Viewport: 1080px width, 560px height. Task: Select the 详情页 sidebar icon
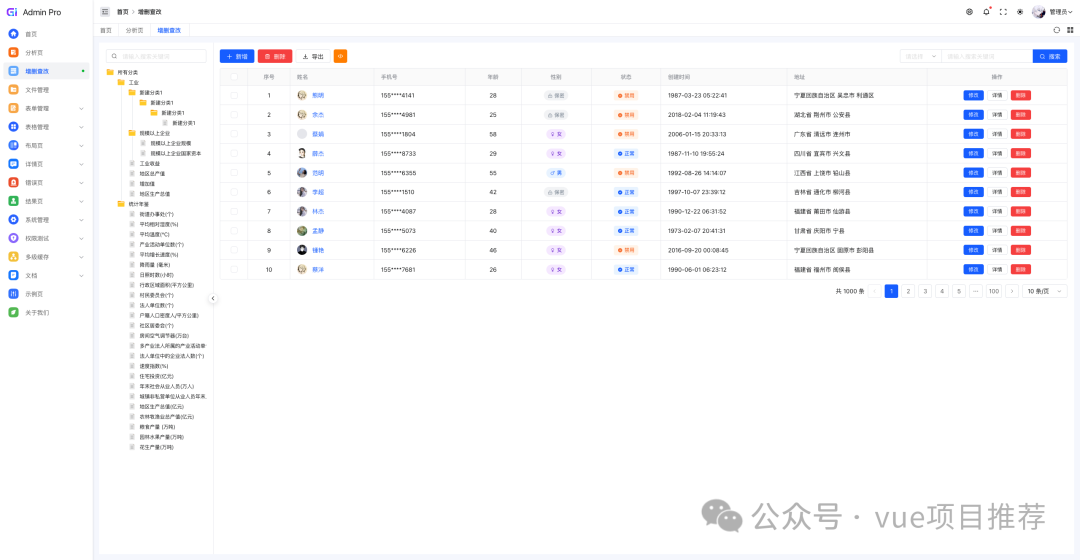(13, 164)
